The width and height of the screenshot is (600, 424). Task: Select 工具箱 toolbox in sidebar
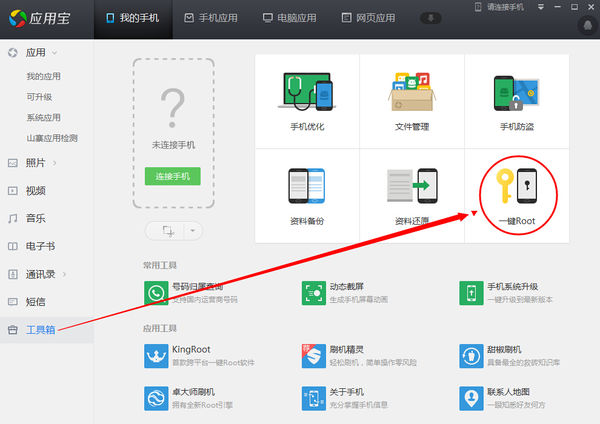pos(47,330)
